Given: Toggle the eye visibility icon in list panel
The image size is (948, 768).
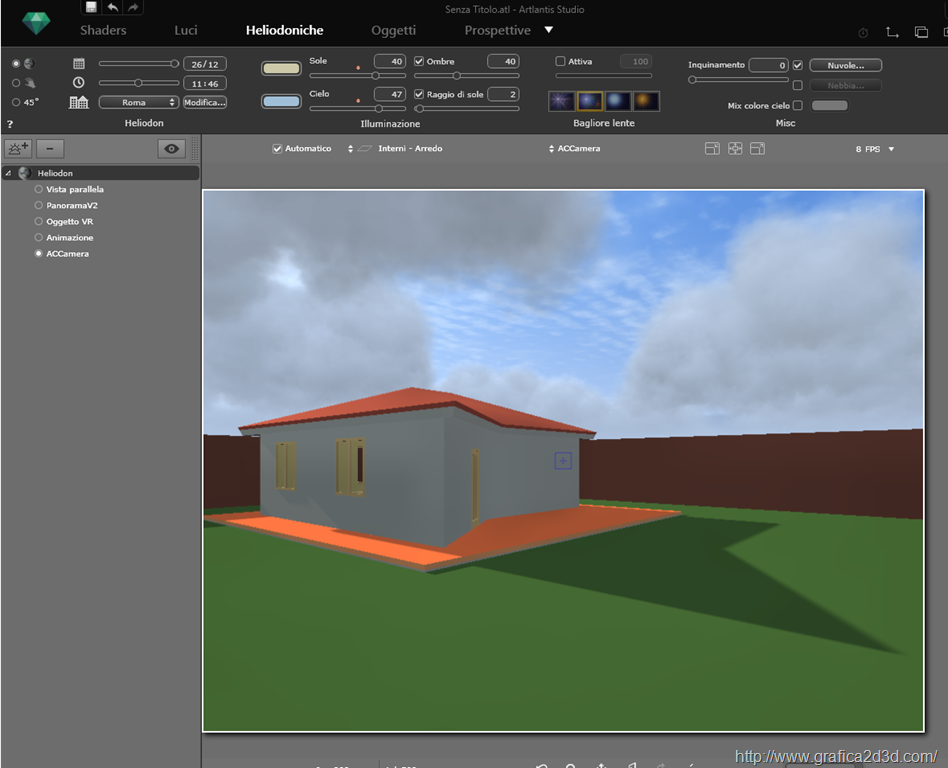Looking at the screenshot, I should 172,149.
